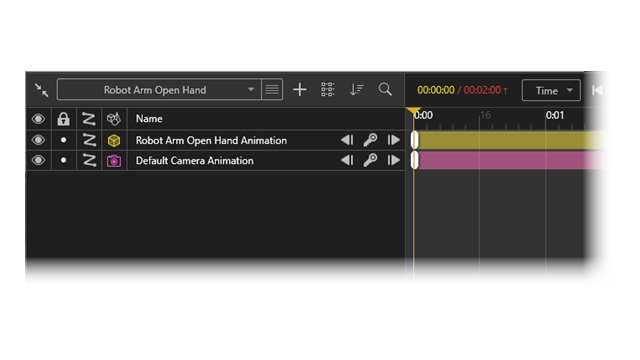
Task: Click the collapse timeline arrows icon
Action: (41, 90)
